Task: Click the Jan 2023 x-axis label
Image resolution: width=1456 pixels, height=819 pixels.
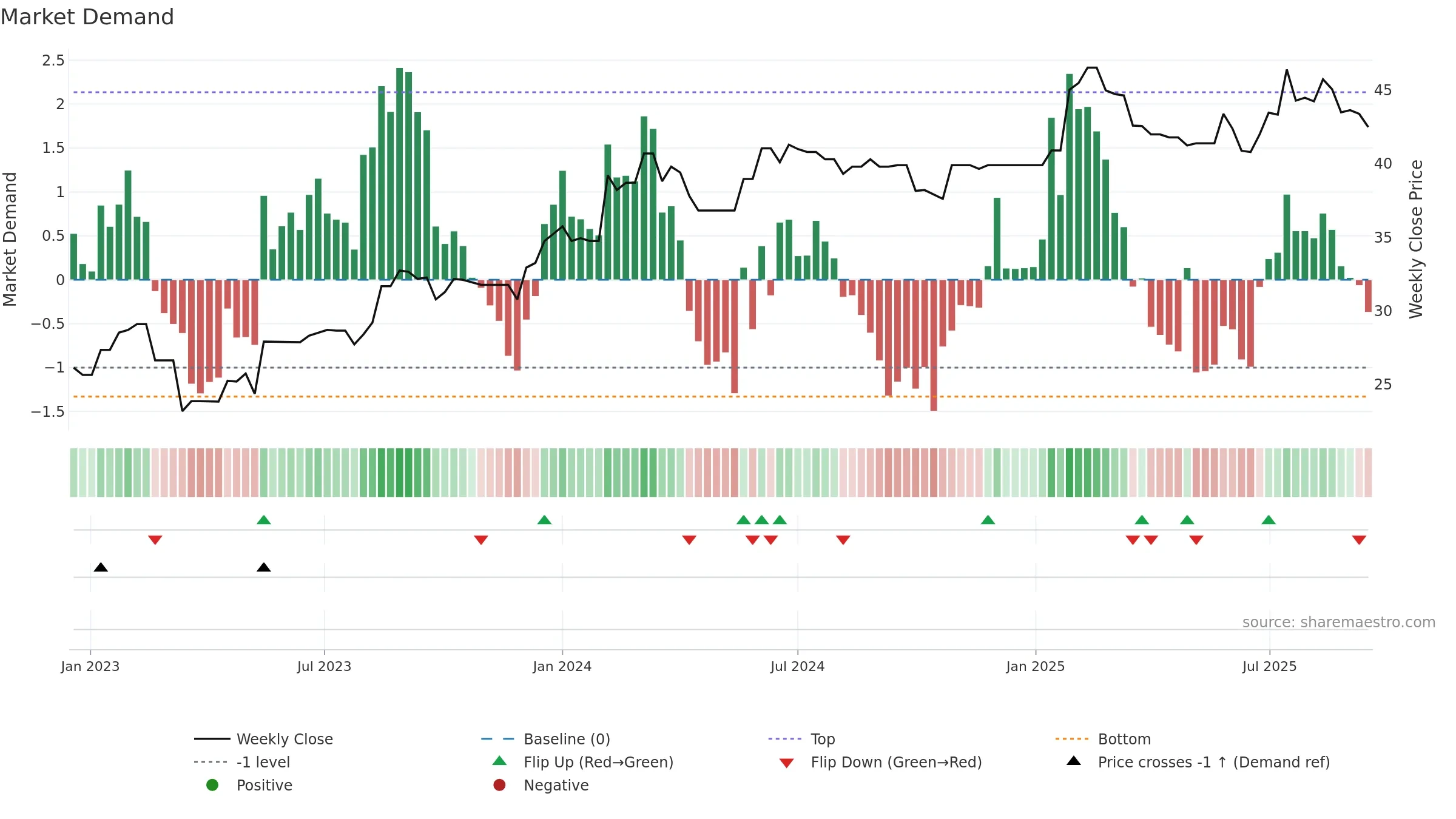Action: (90, 666)
